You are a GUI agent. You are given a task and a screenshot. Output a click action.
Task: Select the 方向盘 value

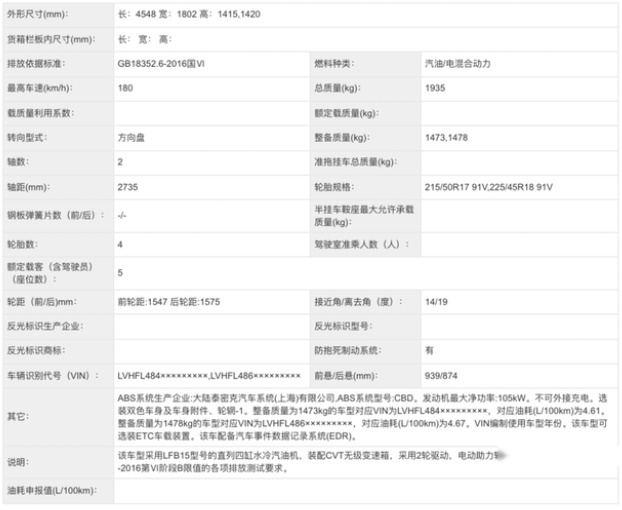coord(131,138)
